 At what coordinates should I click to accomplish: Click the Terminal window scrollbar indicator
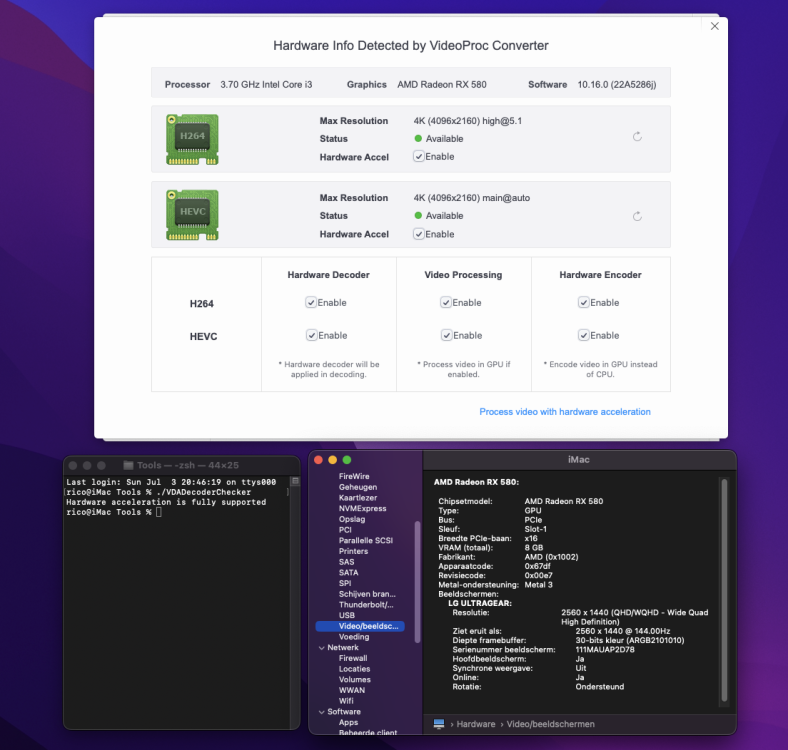click(x=296, y=481)
